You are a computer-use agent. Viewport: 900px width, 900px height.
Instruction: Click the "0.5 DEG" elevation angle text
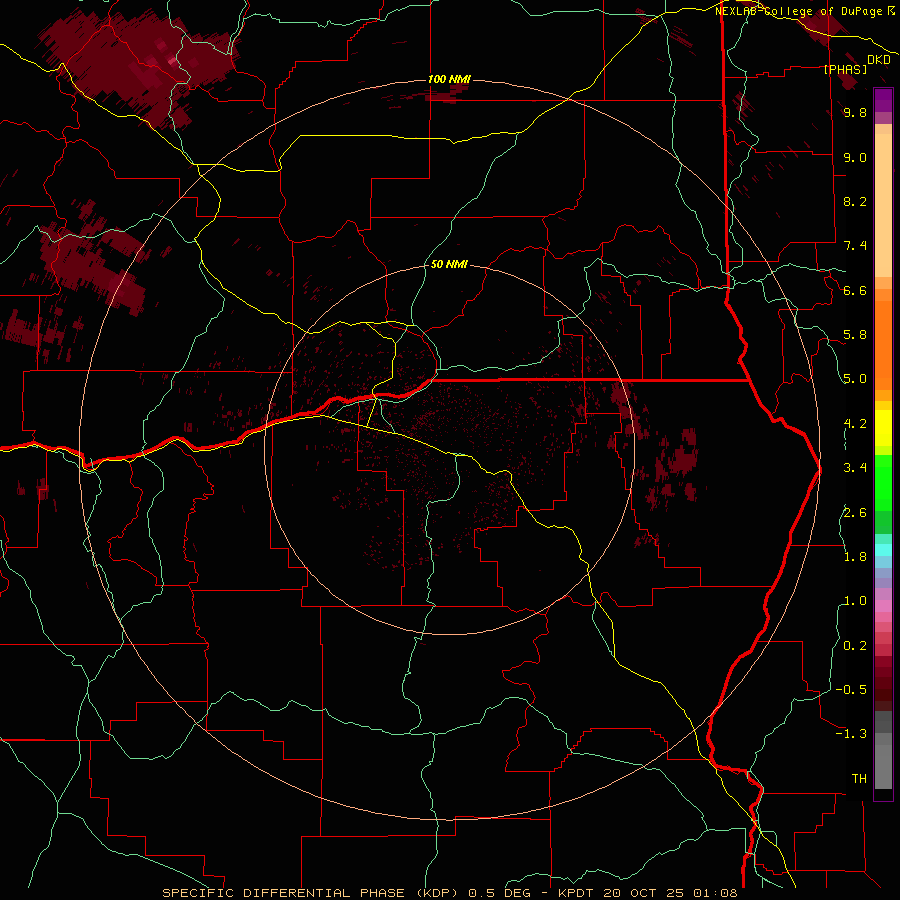[x=500, y=893]
